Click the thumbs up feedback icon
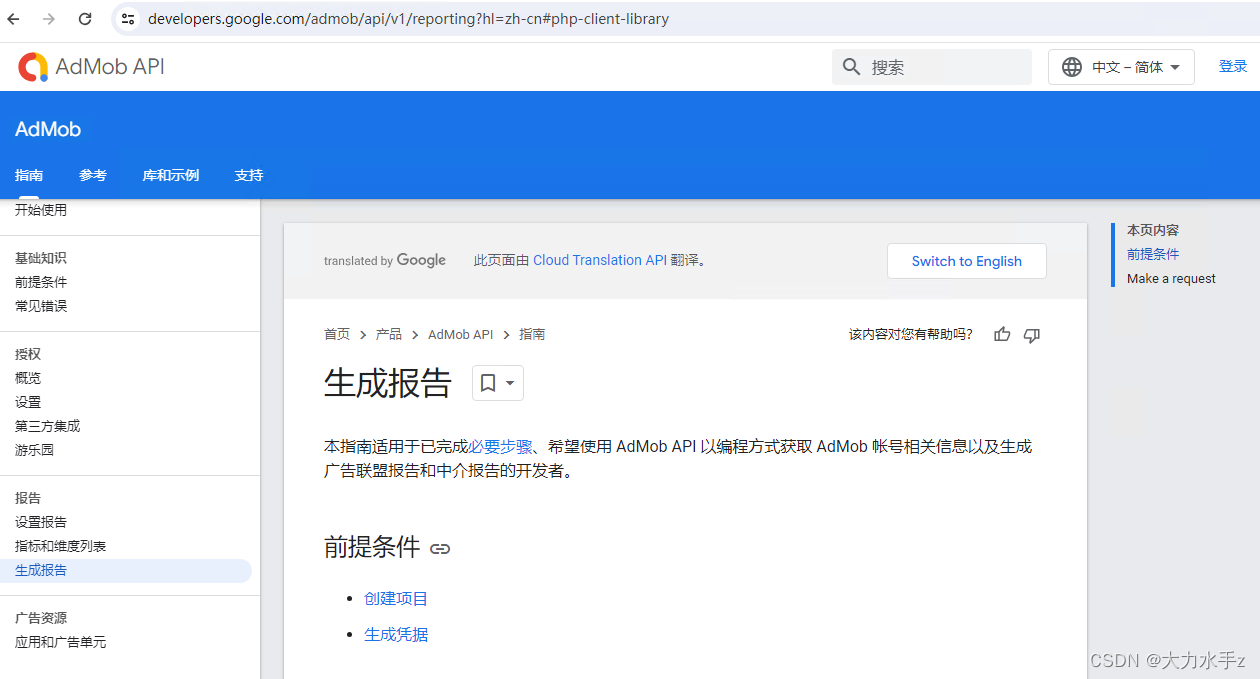1260x679 pixels. pyautogui.click(x=1002, y=334)
